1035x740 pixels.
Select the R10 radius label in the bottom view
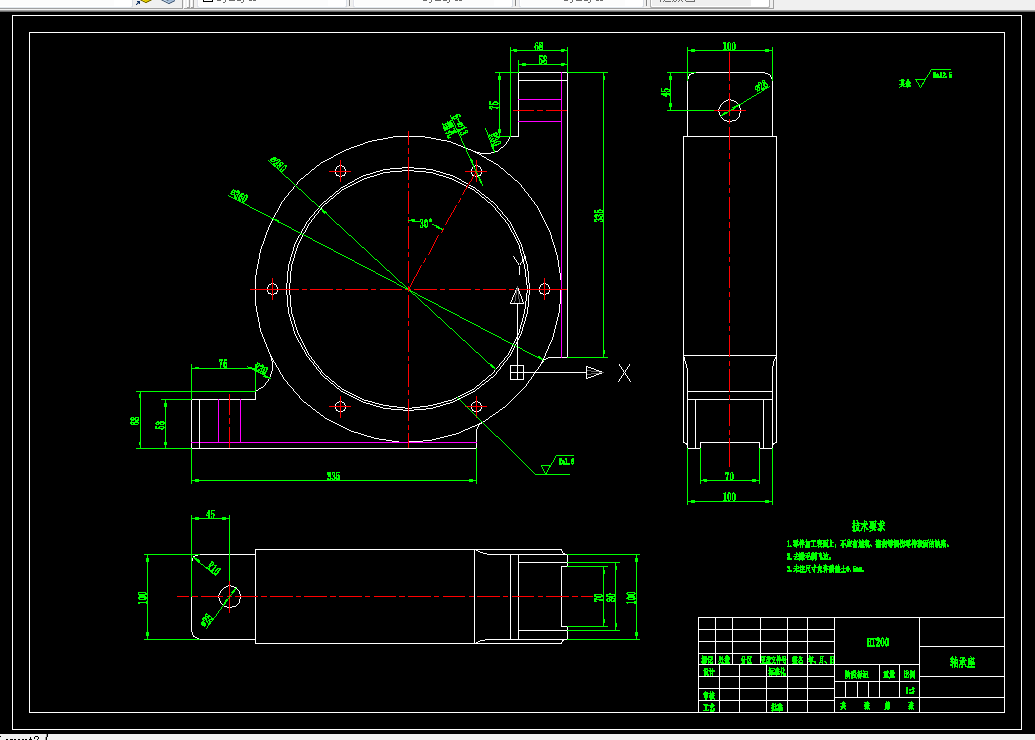[x=214, y=567]
